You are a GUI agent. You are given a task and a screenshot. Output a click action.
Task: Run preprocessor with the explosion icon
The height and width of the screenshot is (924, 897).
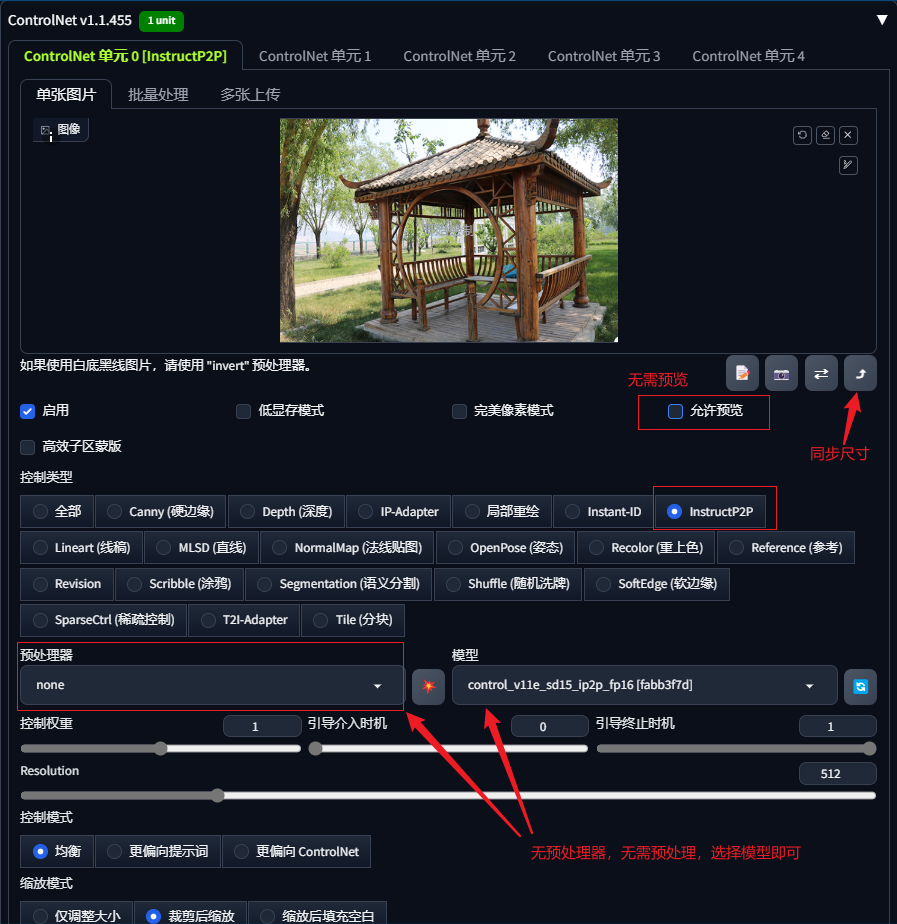(428, 687)
